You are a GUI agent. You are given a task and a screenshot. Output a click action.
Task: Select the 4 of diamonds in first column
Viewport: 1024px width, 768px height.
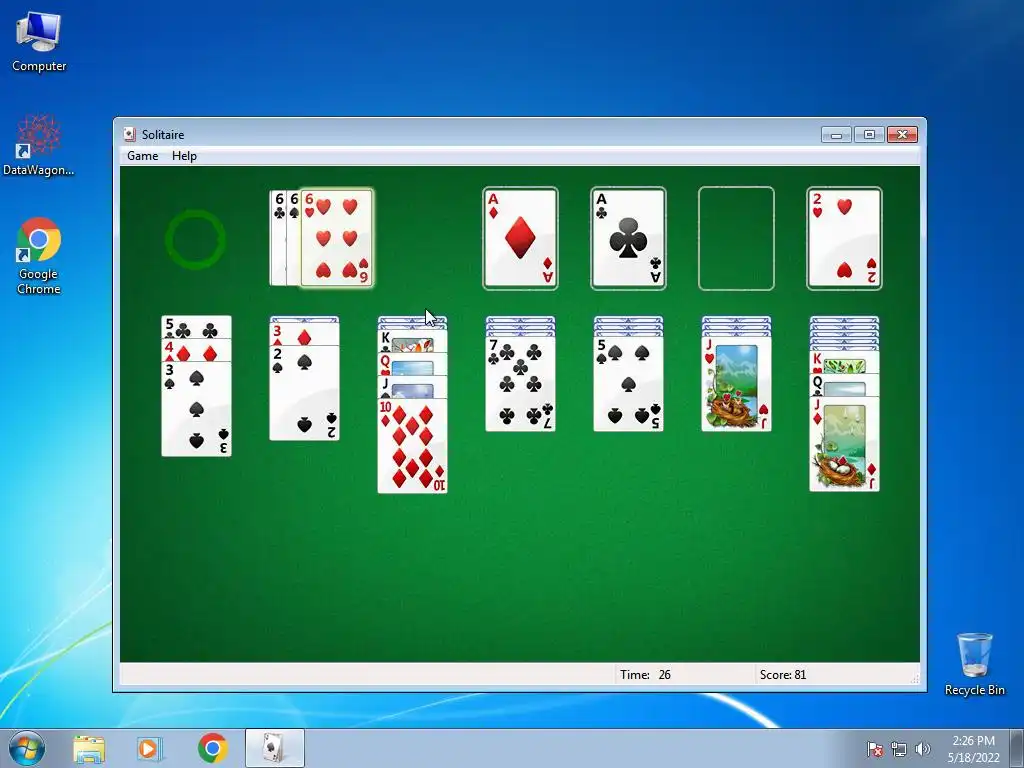pyautogui.click(x=197, y=350)
